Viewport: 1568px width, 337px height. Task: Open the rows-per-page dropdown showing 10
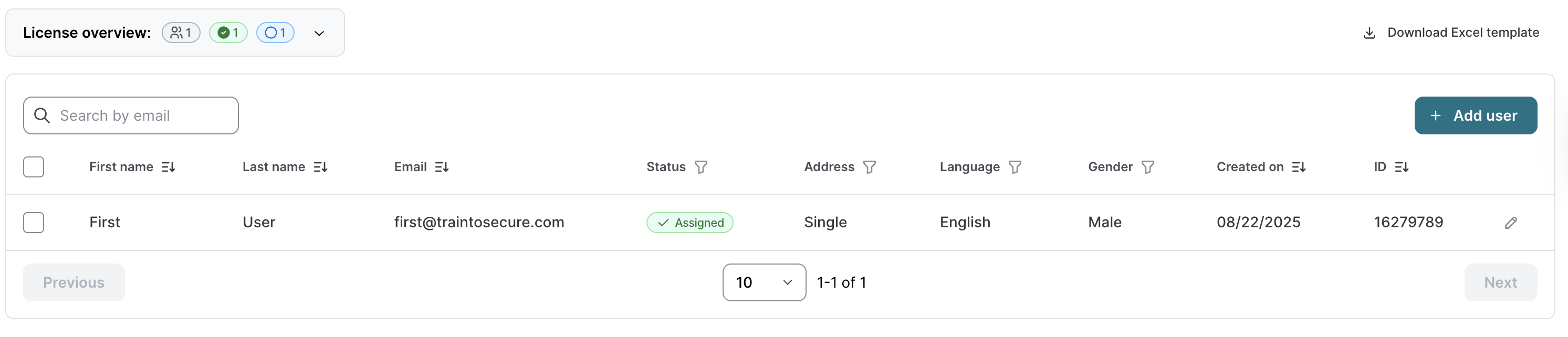coord(764,282)
